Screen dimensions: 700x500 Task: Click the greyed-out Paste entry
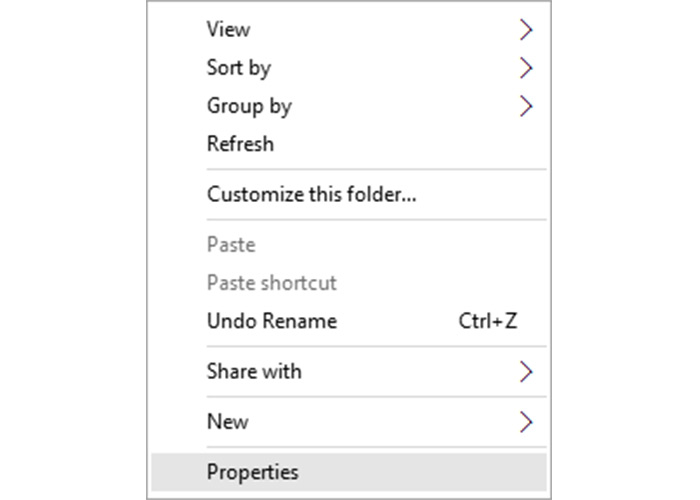231,245
